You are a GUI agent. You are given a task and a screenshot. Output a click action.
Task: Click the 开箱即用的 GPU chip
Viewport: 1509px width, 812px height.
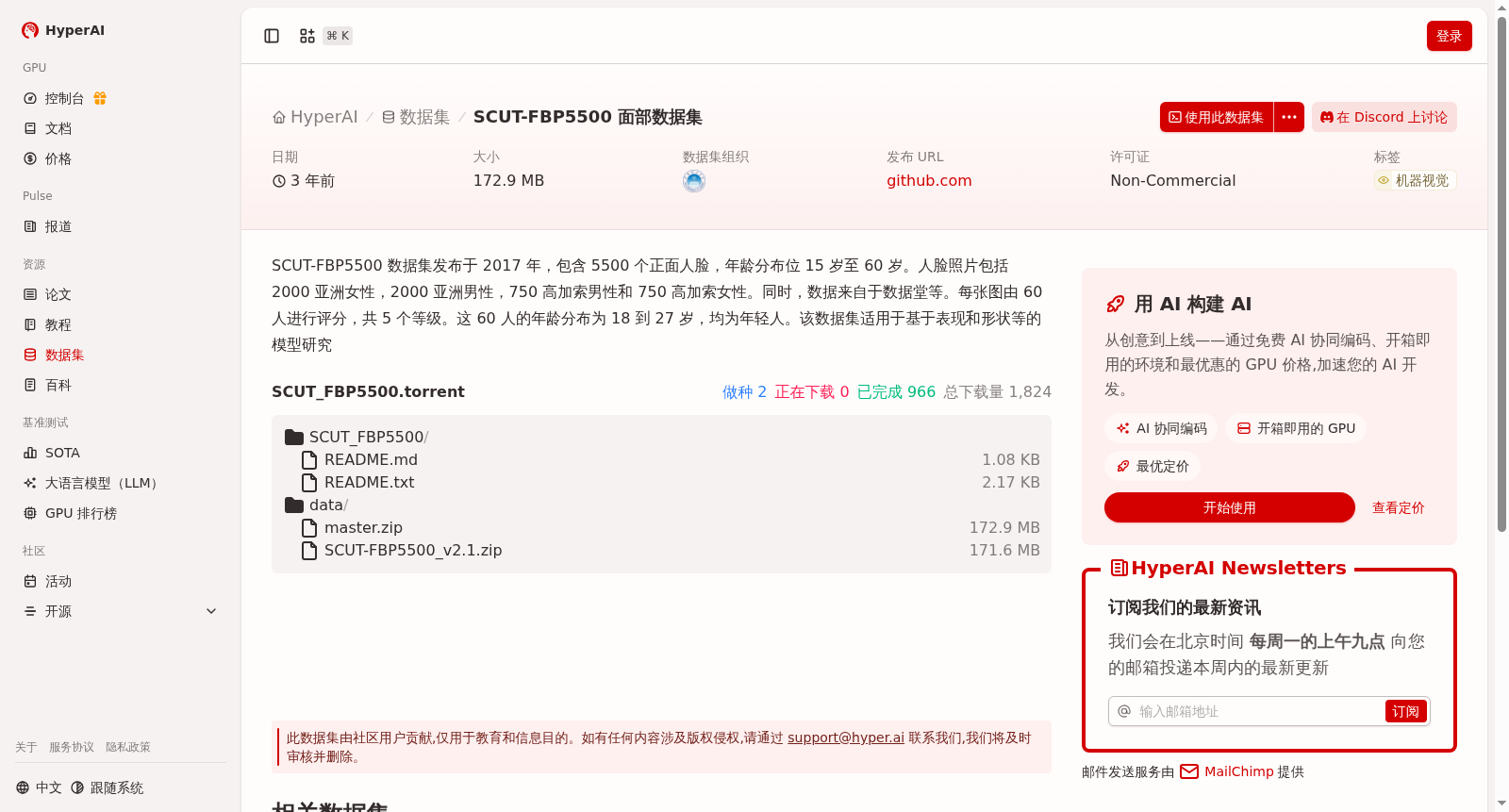click(x=1296, y=428)
